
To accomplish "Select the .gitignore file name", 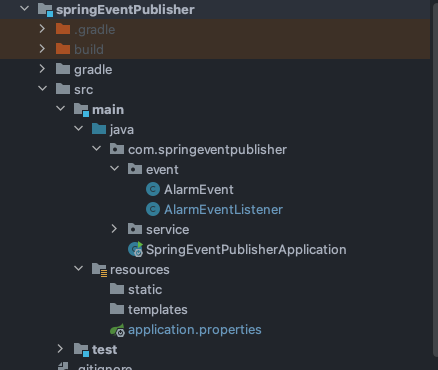I will click(105, 367).
